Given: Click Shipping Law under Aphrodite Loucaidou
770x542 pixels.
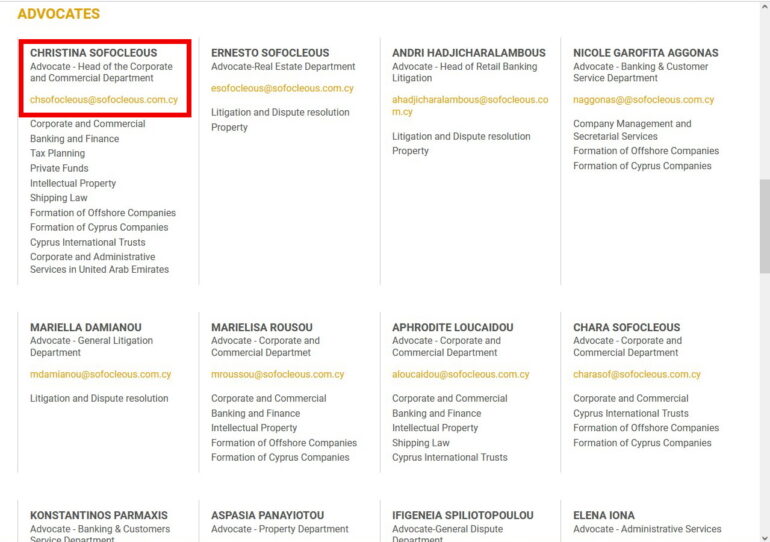Looking at the screenshot, I should pos(421,443).
